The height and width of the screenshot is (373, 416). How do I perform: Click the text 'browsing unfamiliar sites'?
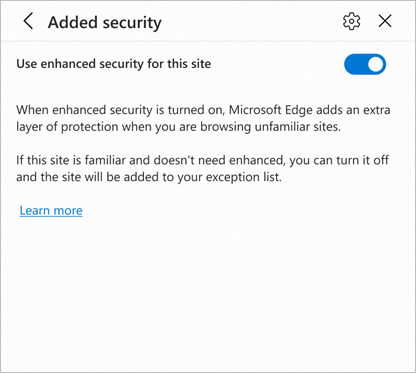[x=270, y=127]
